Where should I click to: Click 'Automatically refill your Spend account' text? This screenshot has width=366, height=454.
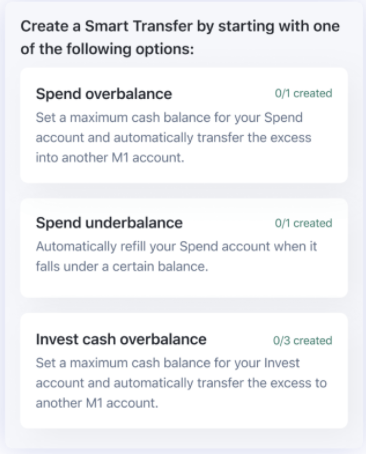(153, 247)
